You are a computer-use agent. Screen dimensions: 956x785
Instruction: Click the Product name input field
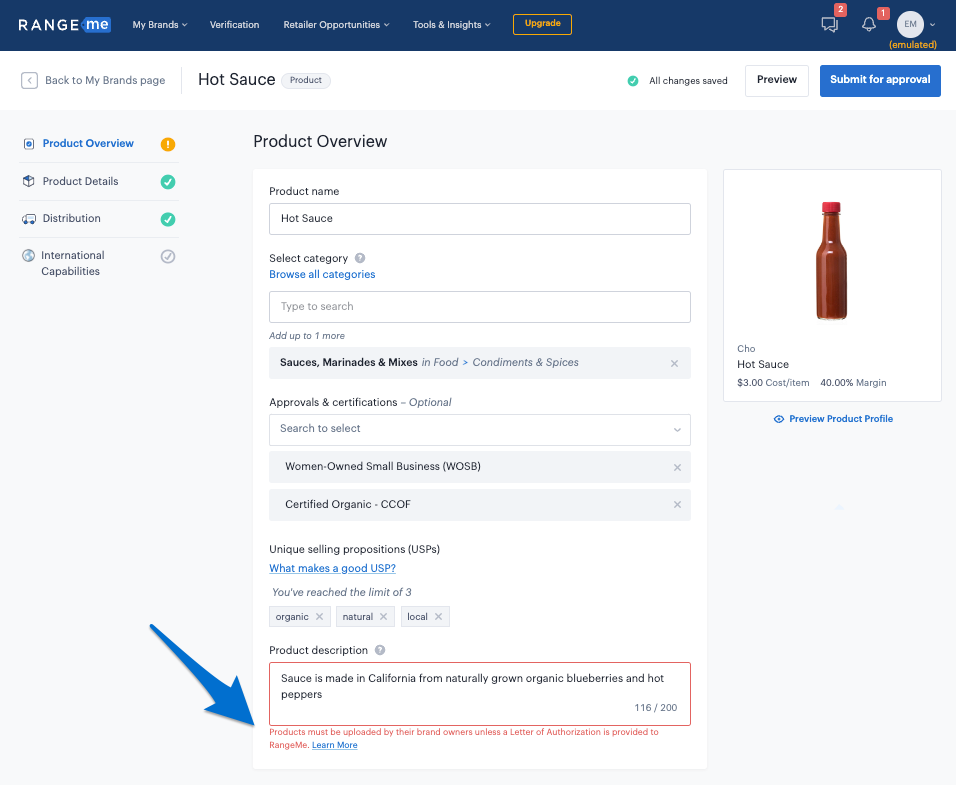pyautogui.click(x=479, y=219)
